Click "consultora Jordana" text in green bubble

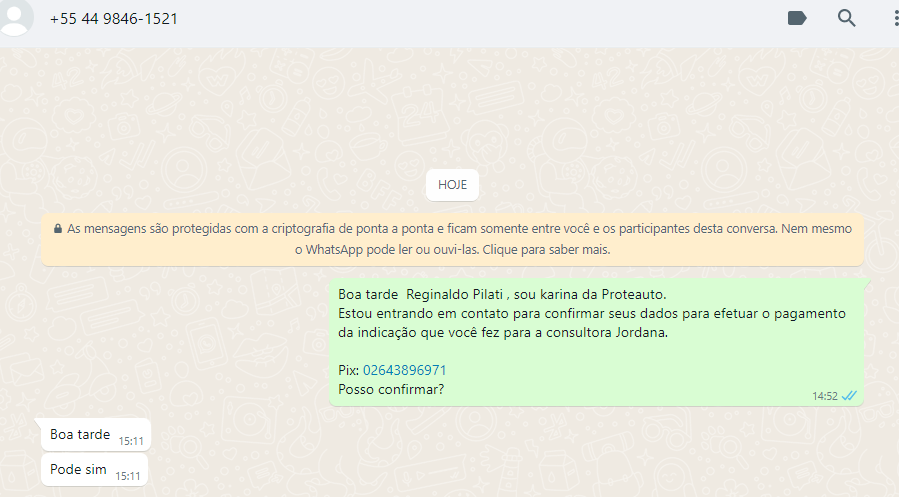(x=606, y=332)
